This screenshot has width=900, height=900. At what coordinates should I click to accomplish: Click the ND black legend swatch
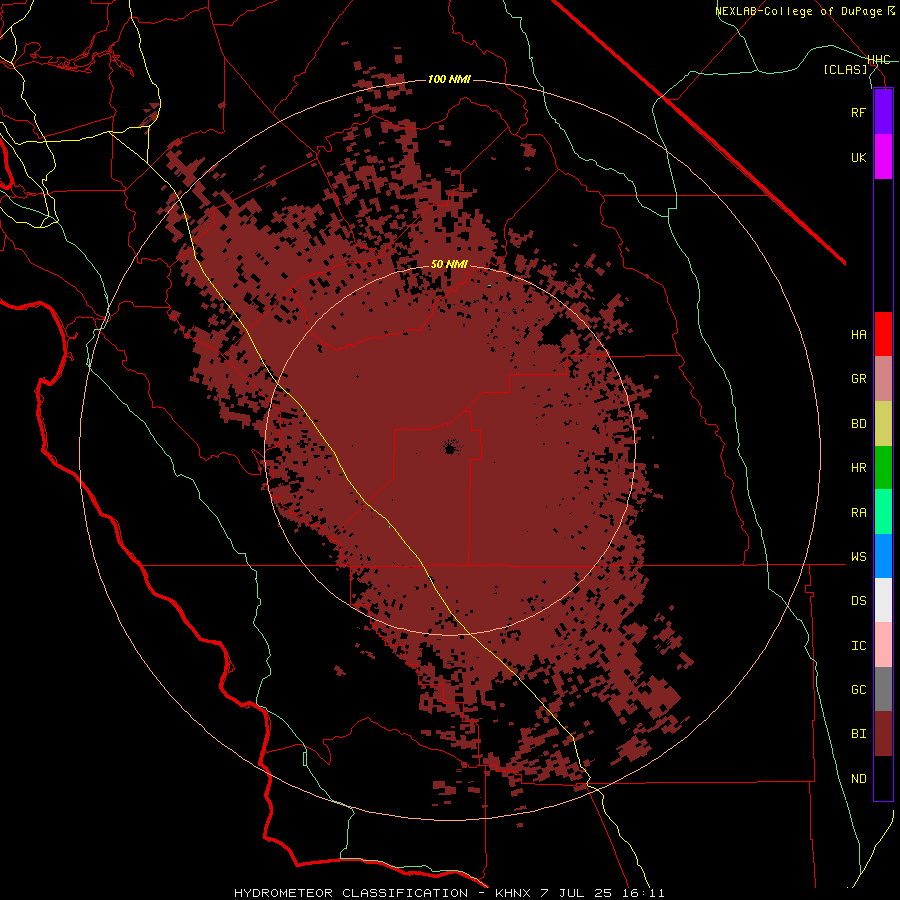tap(883, 778)
